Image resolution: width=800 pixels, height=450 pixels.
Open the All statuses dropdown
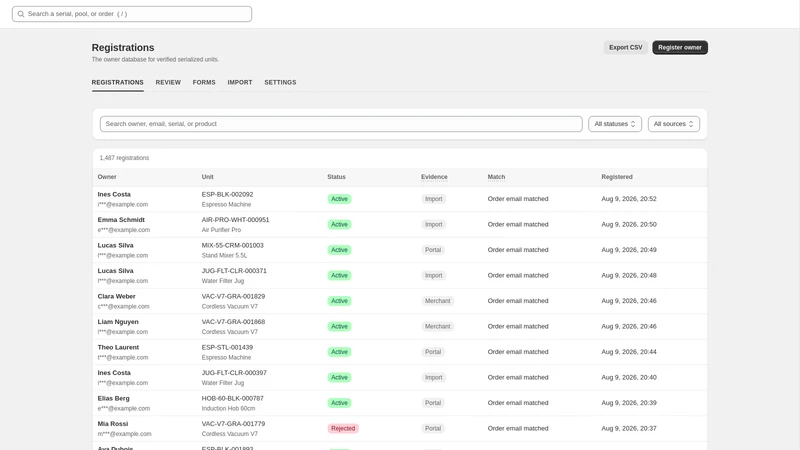click(615, 124)
